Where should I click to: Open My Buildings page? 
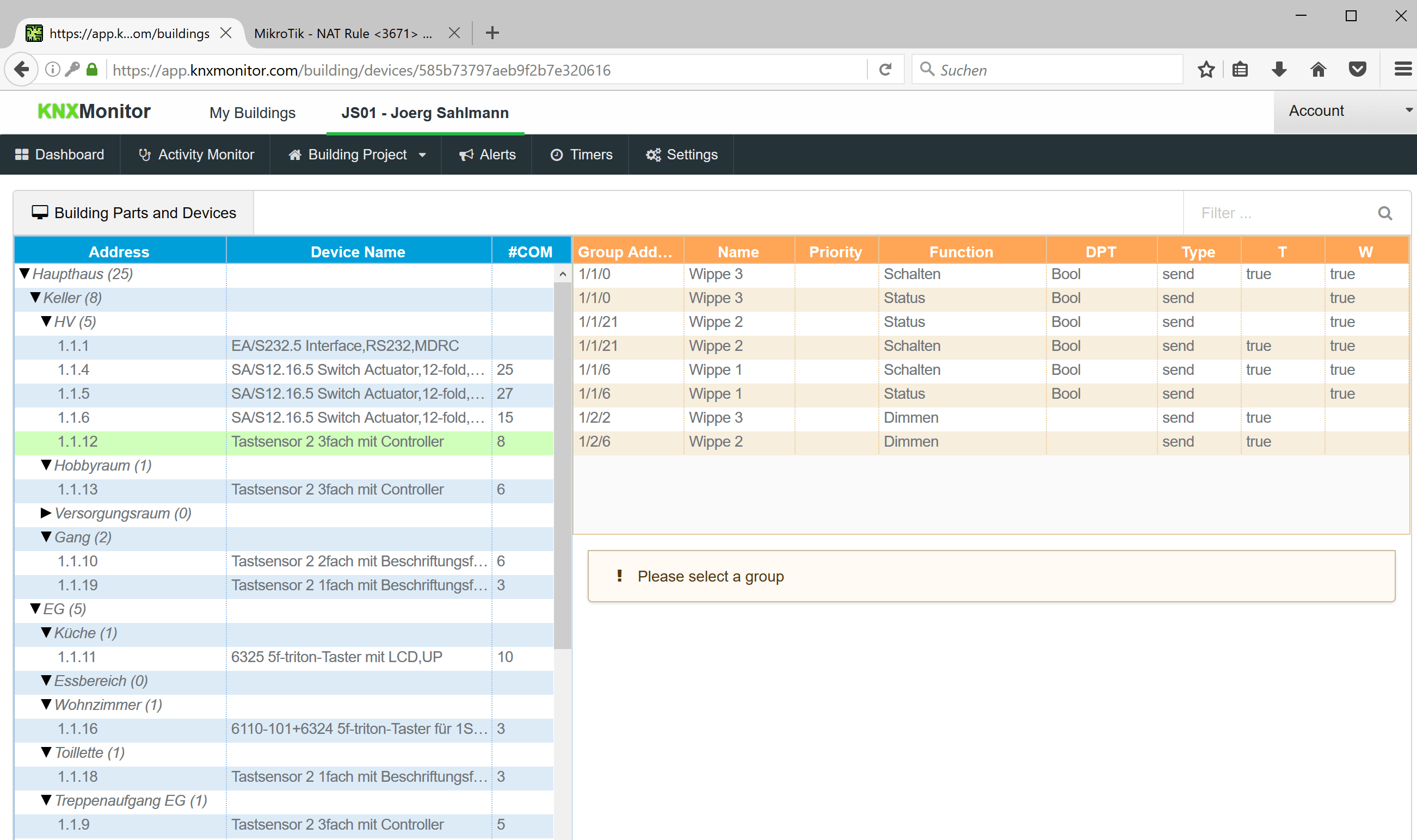pos(252,113)
